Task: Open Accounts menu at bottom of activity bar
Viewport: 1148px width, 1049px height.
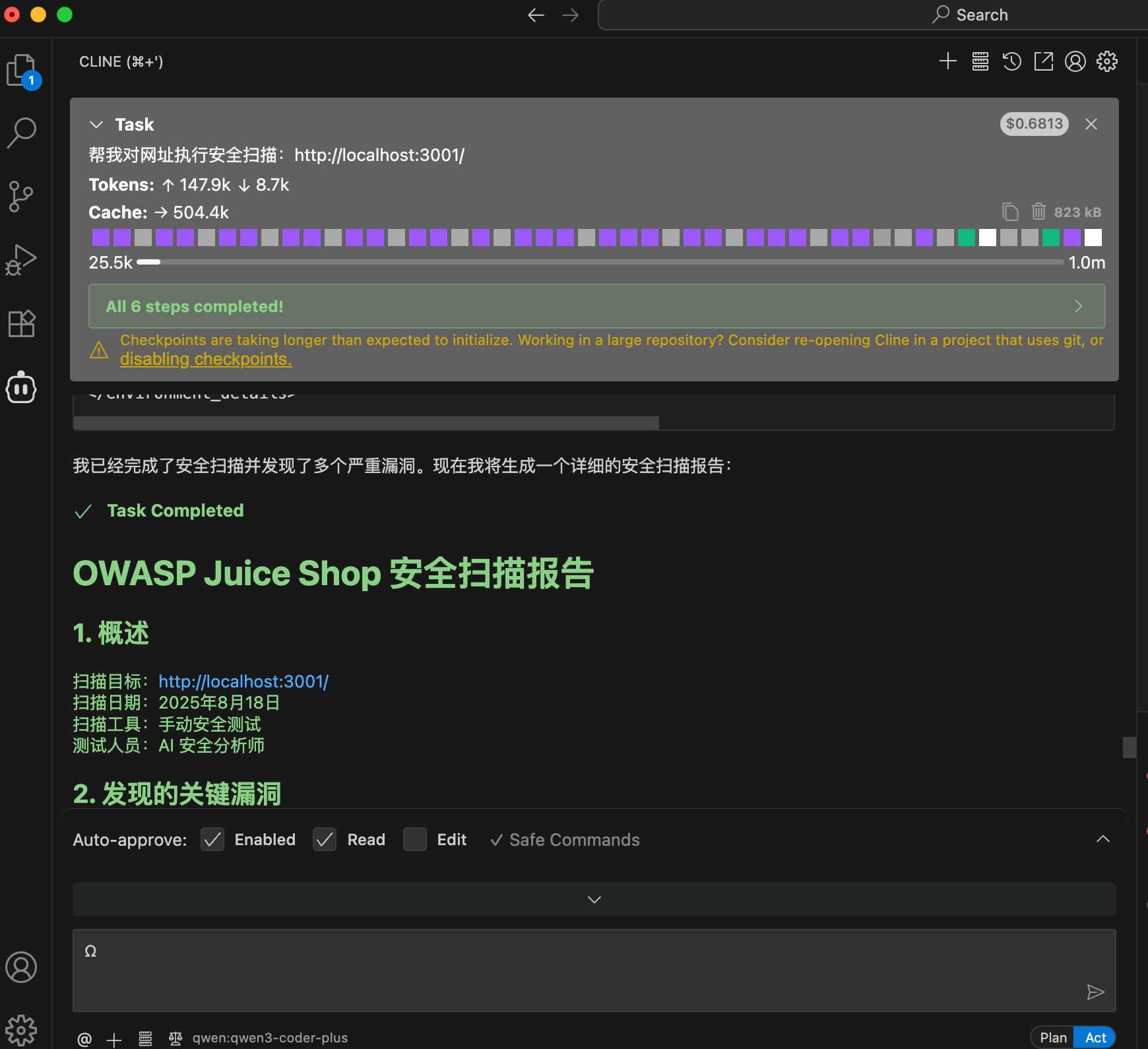Action: 22,967
